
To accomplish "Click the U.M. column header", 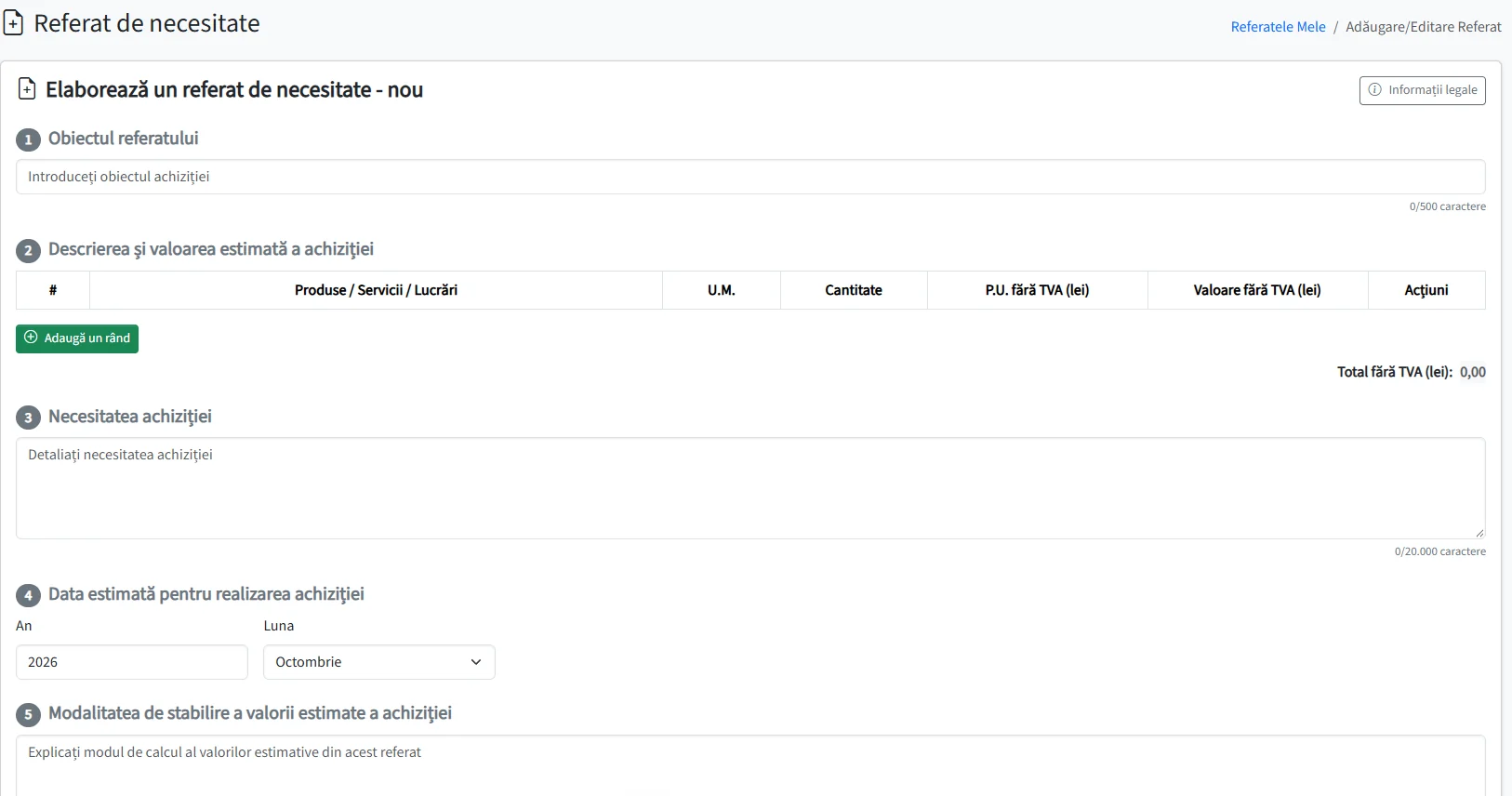I will click(722, 290).
